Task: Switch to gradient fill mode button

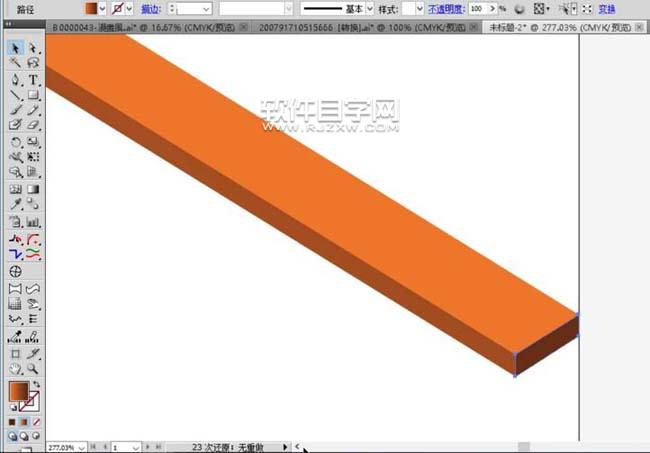Action: [x=24, y=422]
